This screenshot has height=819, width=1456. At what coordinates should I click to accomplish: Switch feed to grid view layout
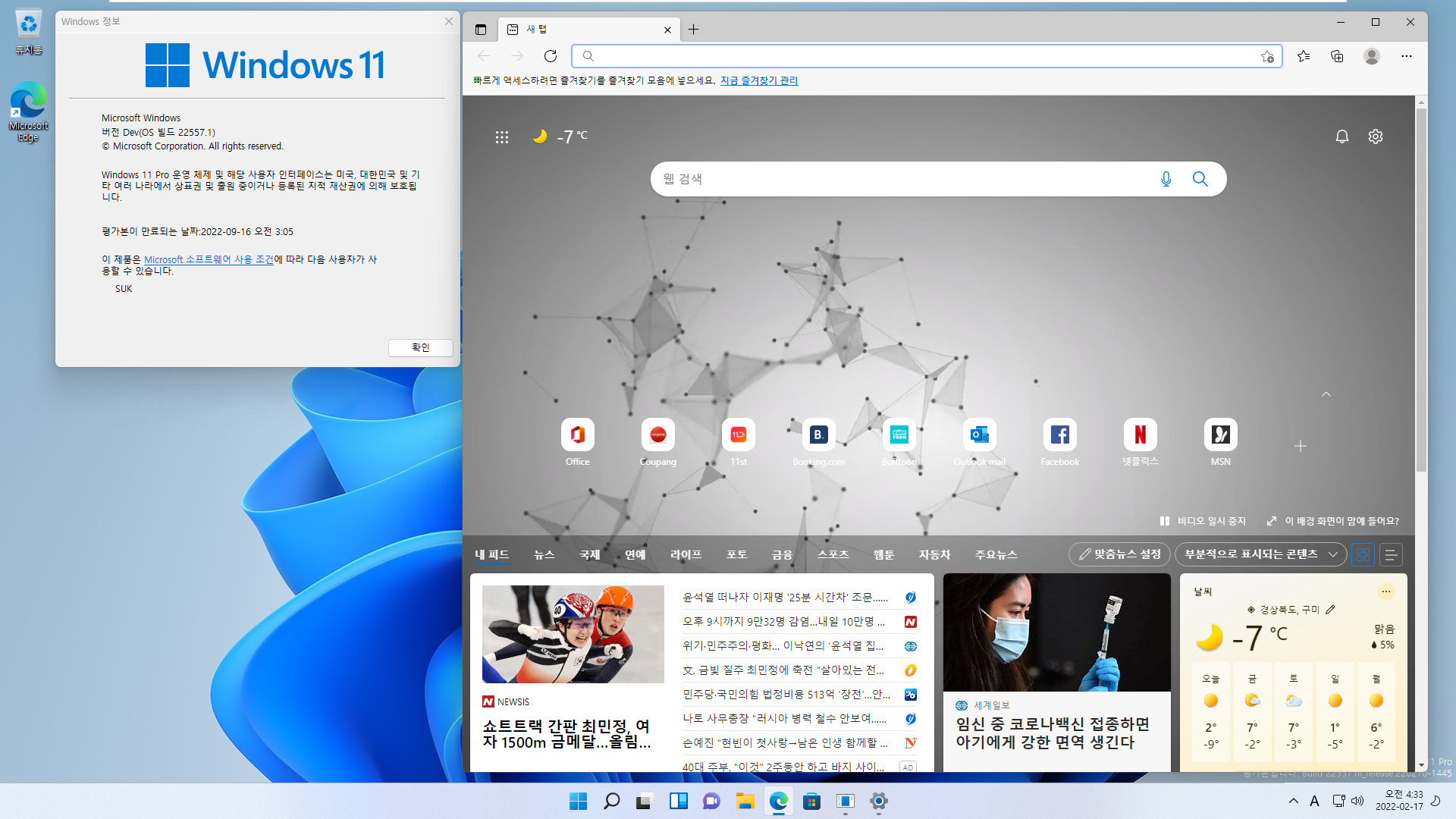(1363, 555)
